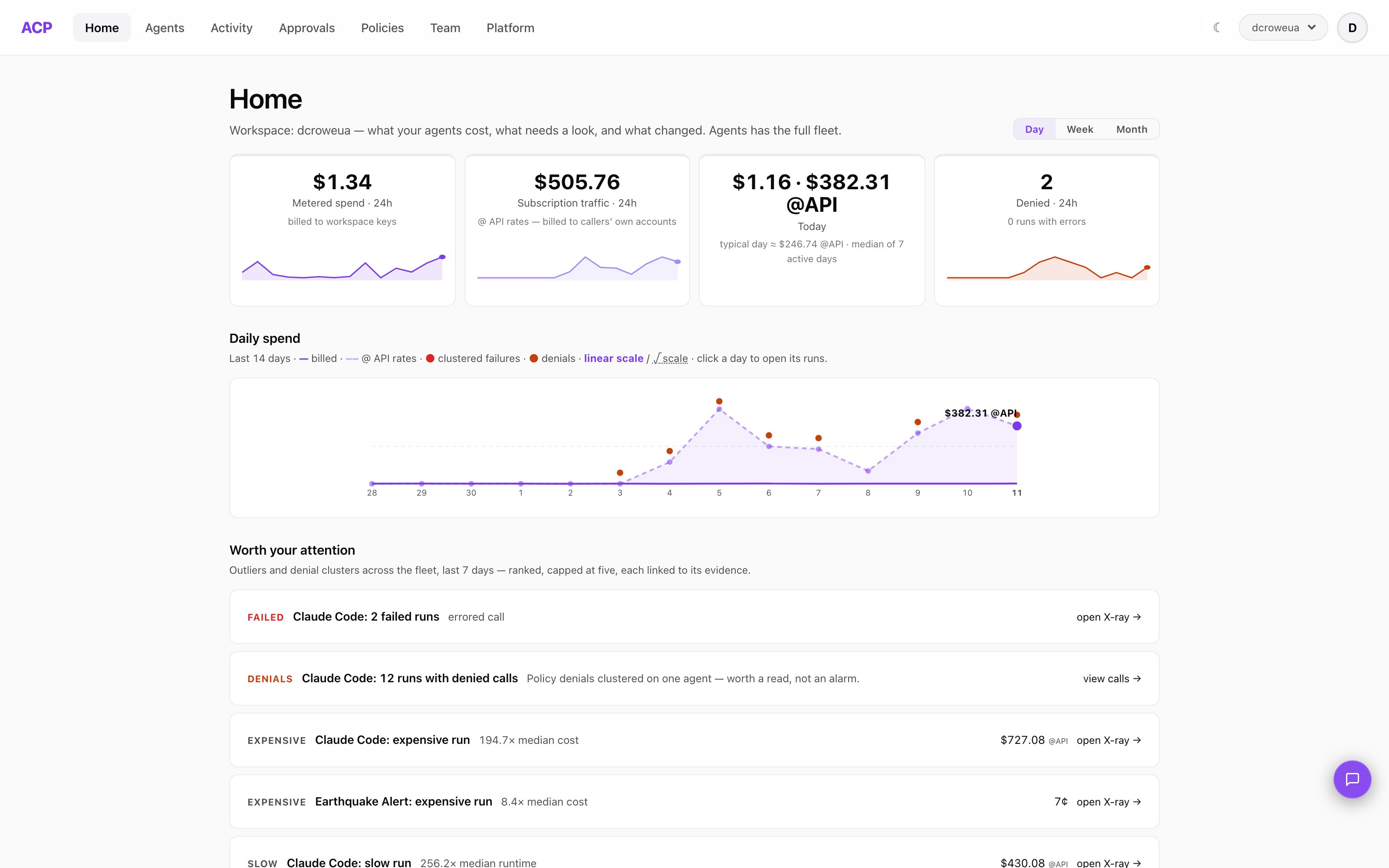This screenshot has width=1389, height=868.
Task: Click 'Claude Code: 12 runs with denied calls'
Action: tap(410, 678)
